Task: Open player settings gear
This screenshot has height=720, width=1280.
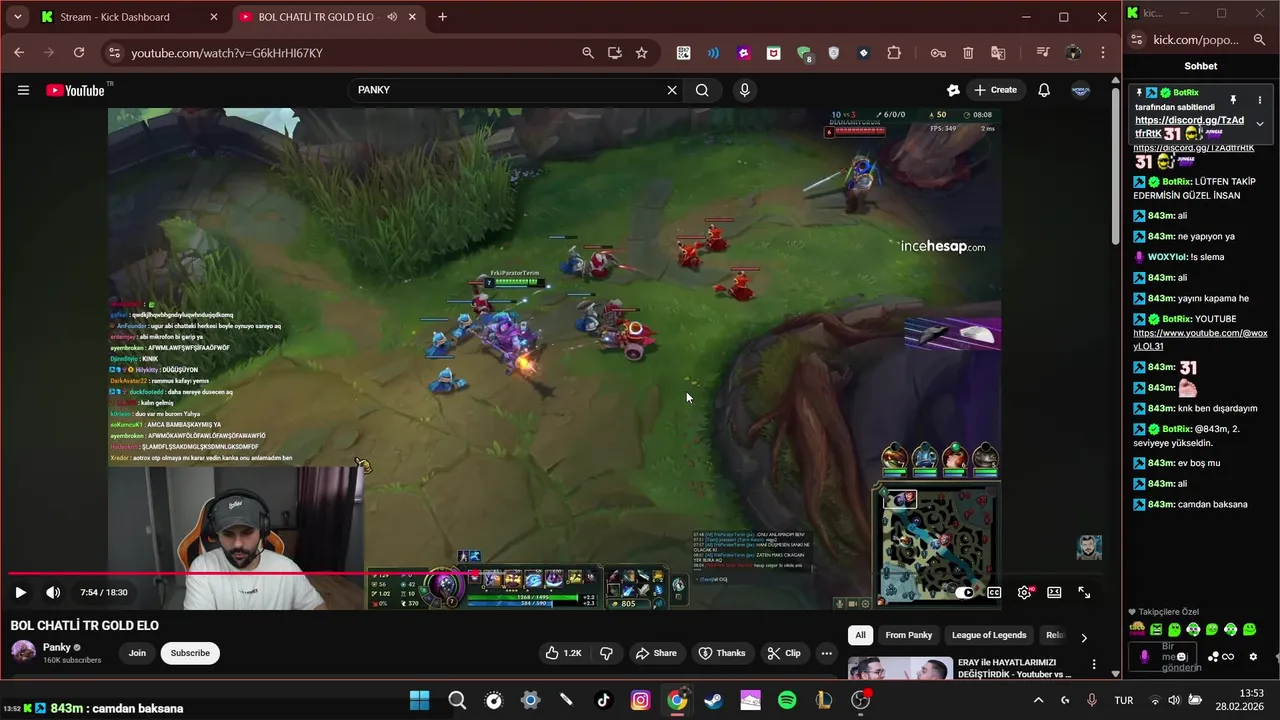Action: pos(1024,592)
